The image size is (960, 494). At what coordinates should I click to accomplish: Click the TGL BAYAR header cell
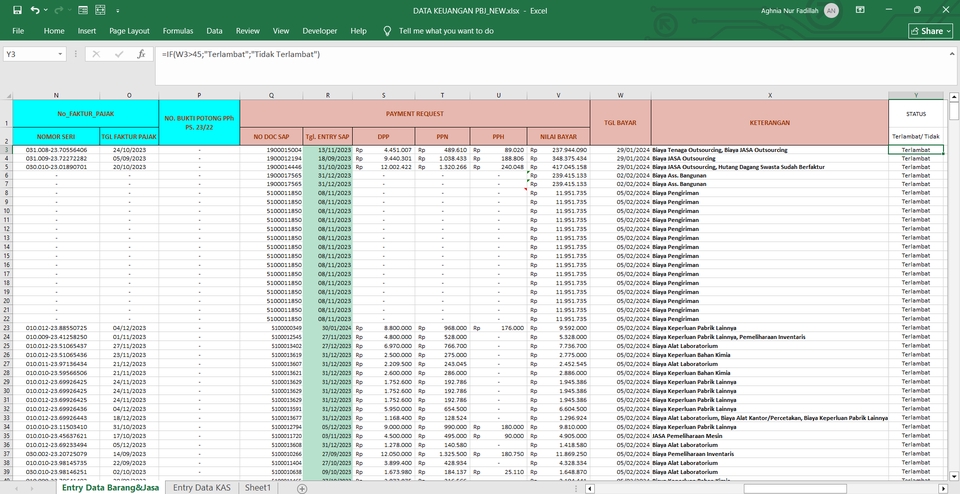[x=620, y=122]
